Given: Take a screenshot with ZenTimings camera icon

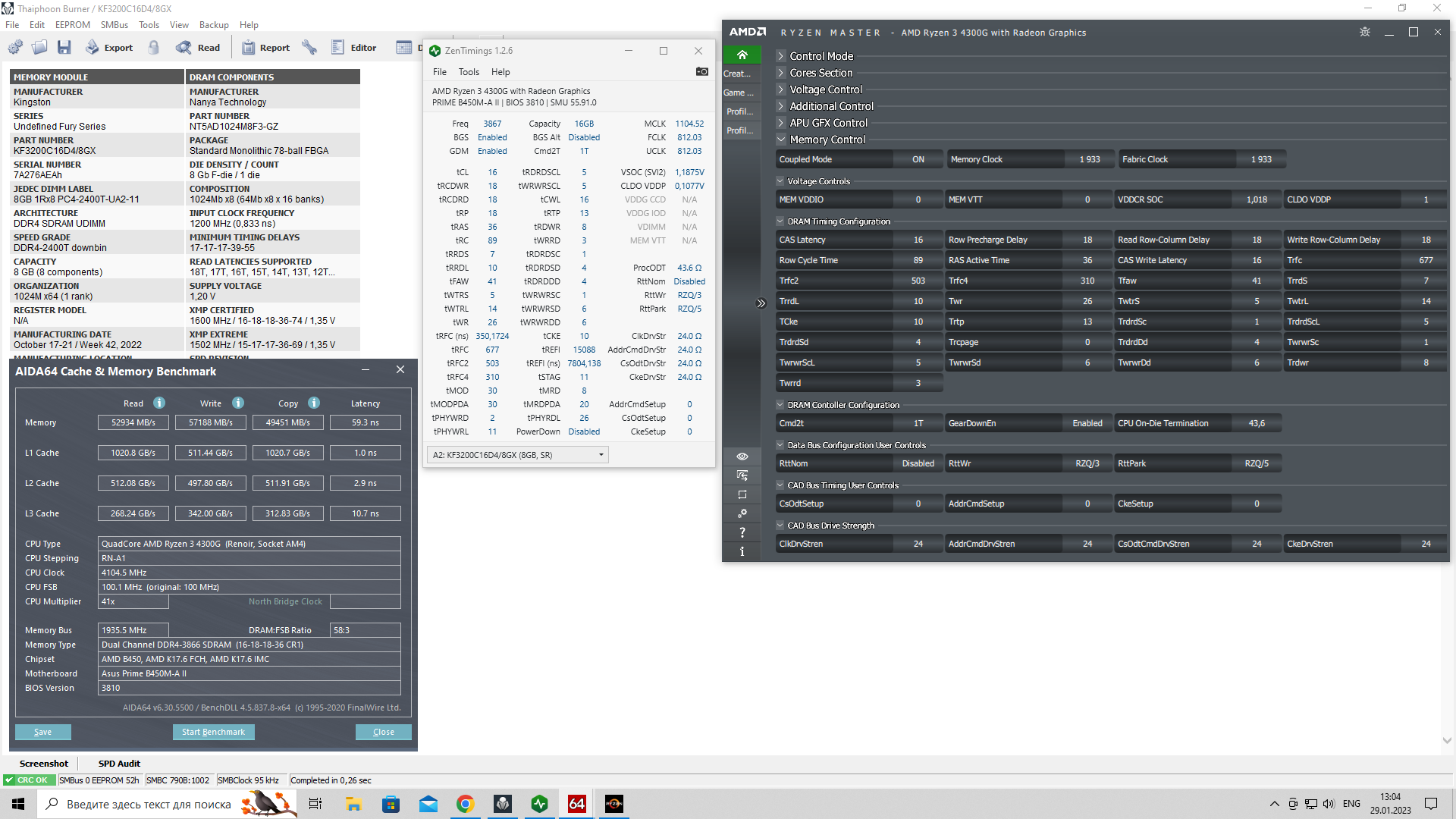Looking at the screenshot, I should click(702, 72).
